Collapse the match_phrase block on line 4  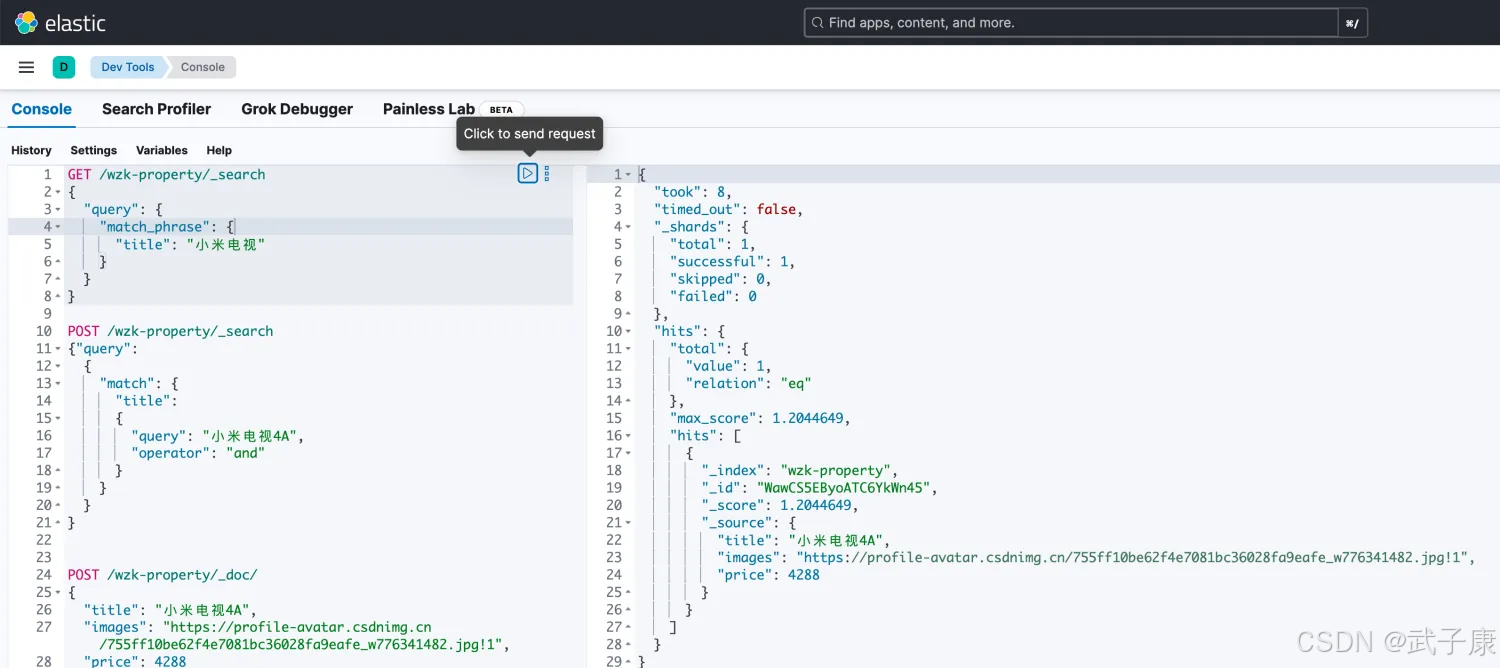[58, 227]
